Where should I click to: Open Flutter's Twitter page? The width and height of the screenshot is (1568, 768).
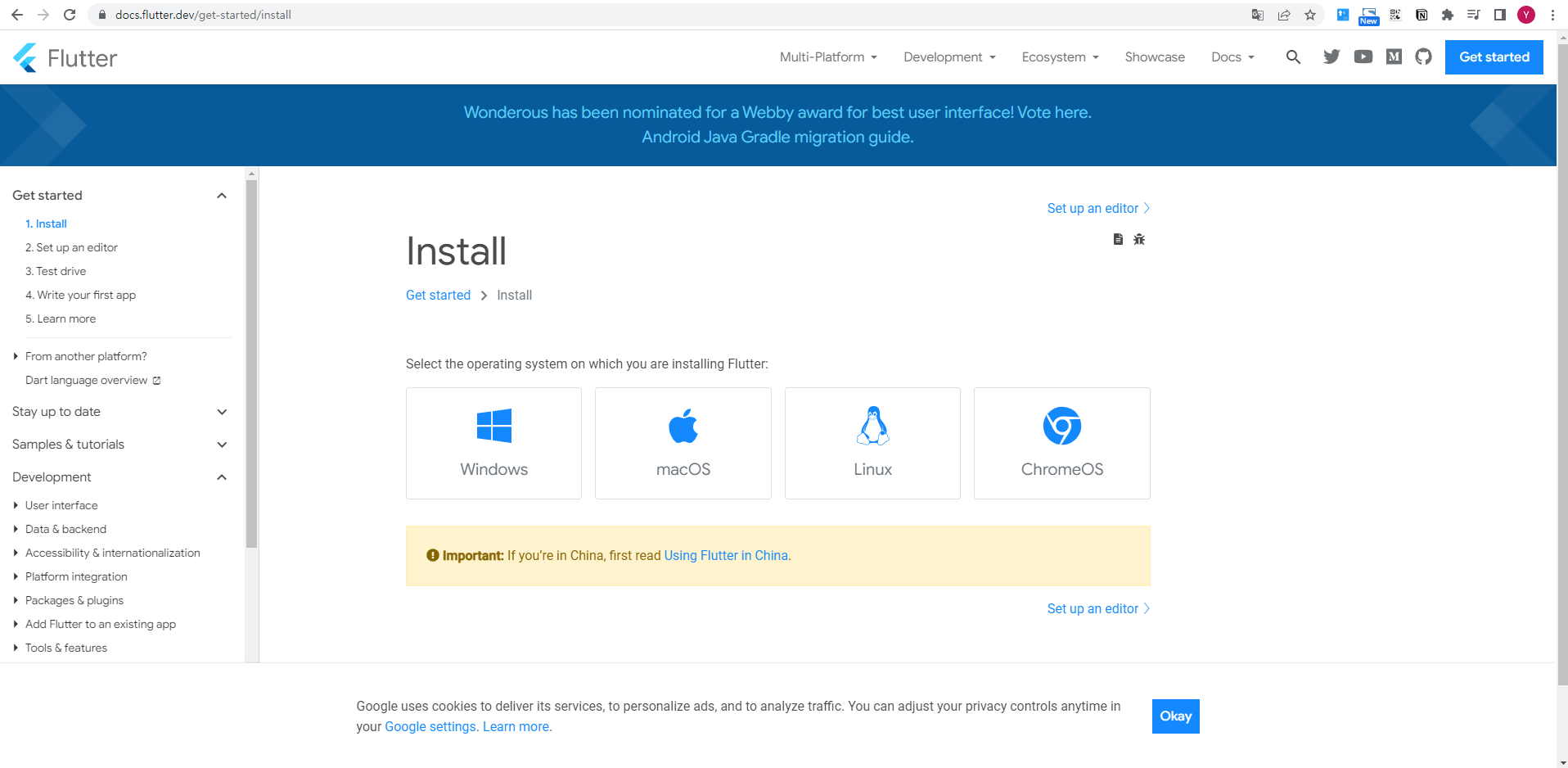(1331, 56)
